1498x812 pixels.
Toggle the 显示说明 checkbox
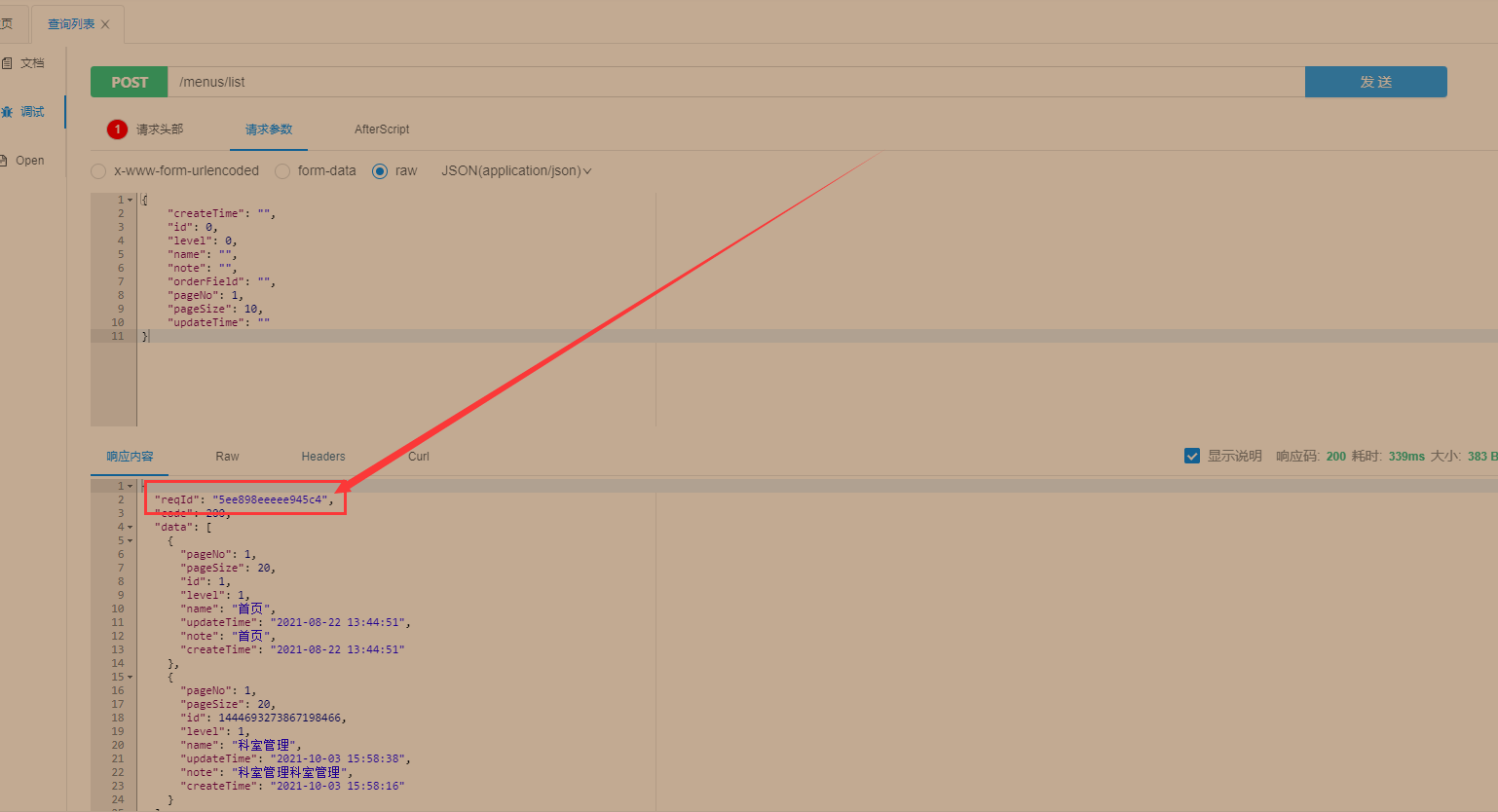1192,456
